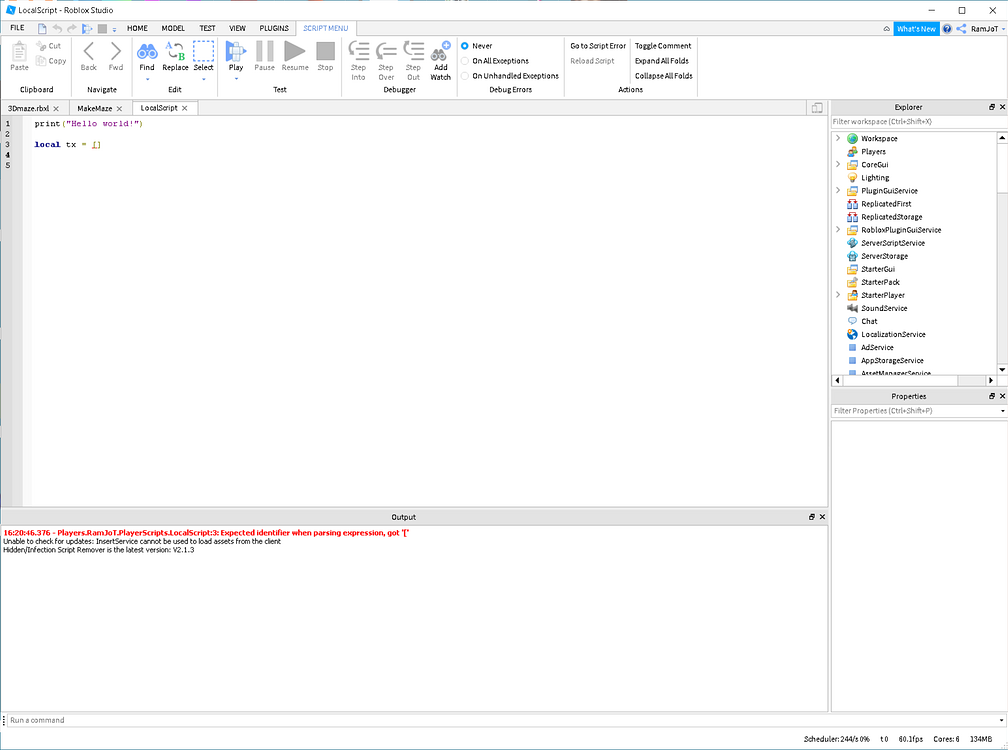Click Collapse All Folds
The image size is (1008, 750).
click(663, 76)
